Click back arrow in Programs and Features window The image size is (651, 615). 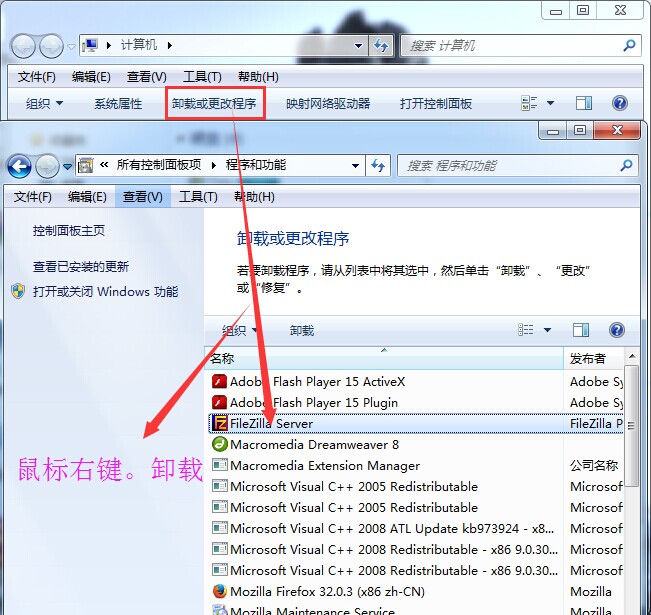(x=19, y=166)
